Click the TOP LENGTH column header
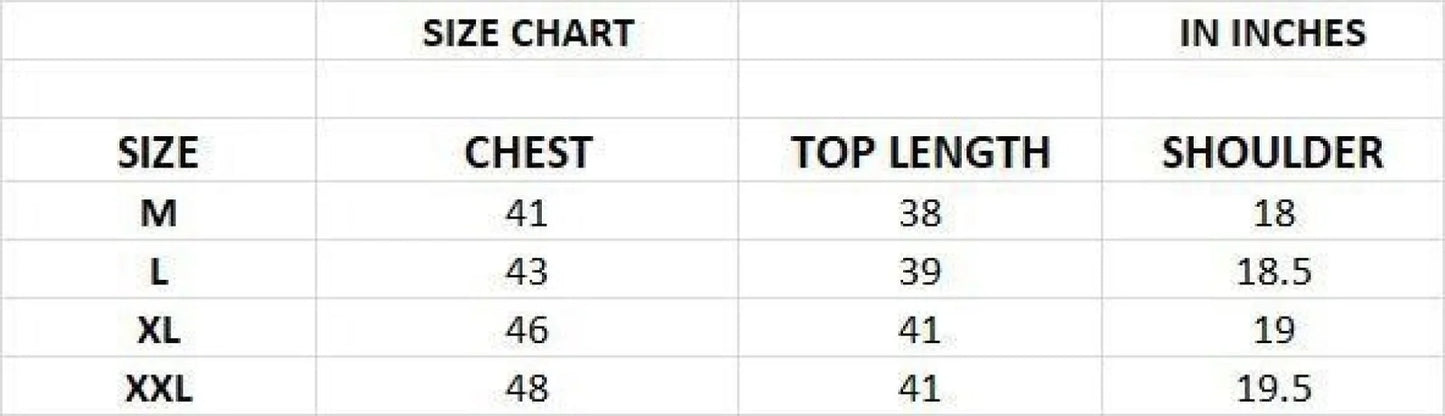1445x416 pixels. coord(920,153)
